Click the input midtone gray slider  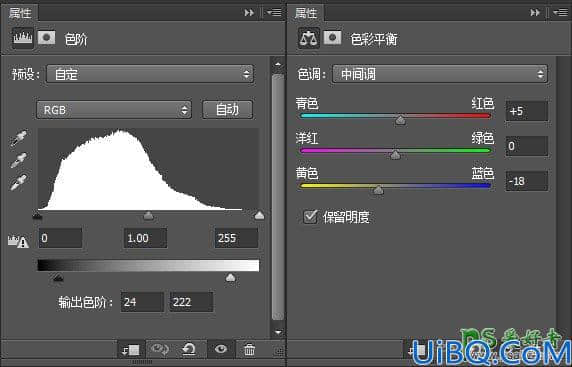coord(148,216)
